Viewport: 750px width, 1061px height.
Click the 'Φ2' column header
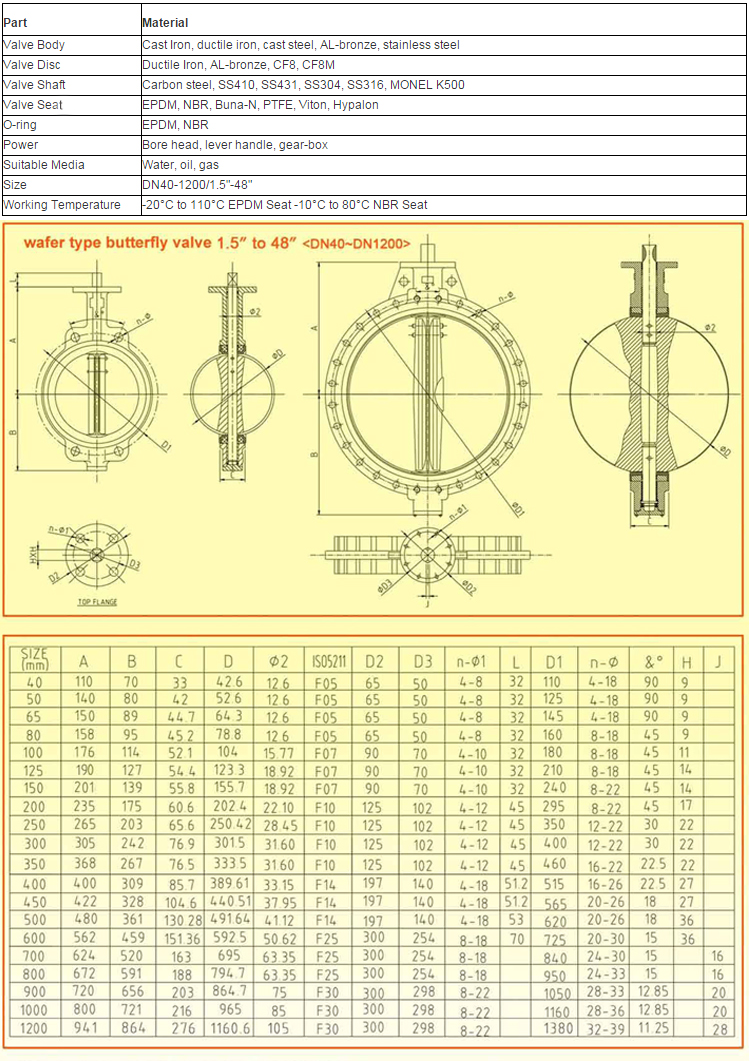click(278, 662)
